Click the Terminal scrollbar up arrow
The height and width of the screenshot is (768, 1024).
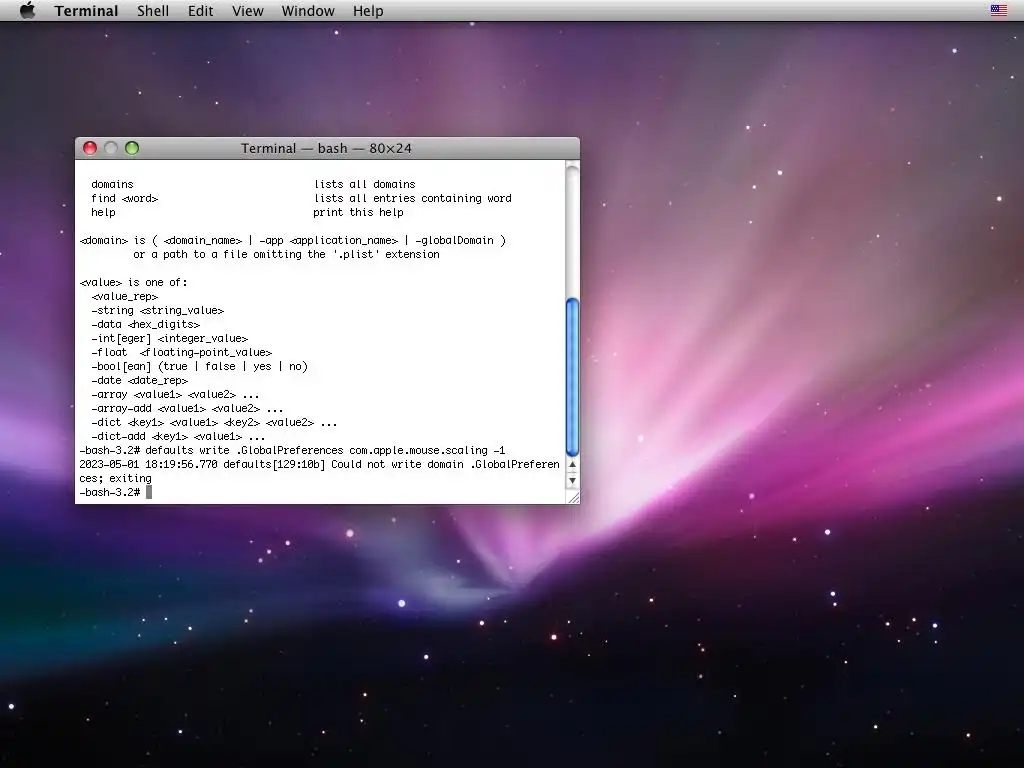click(x=572, y=465)
